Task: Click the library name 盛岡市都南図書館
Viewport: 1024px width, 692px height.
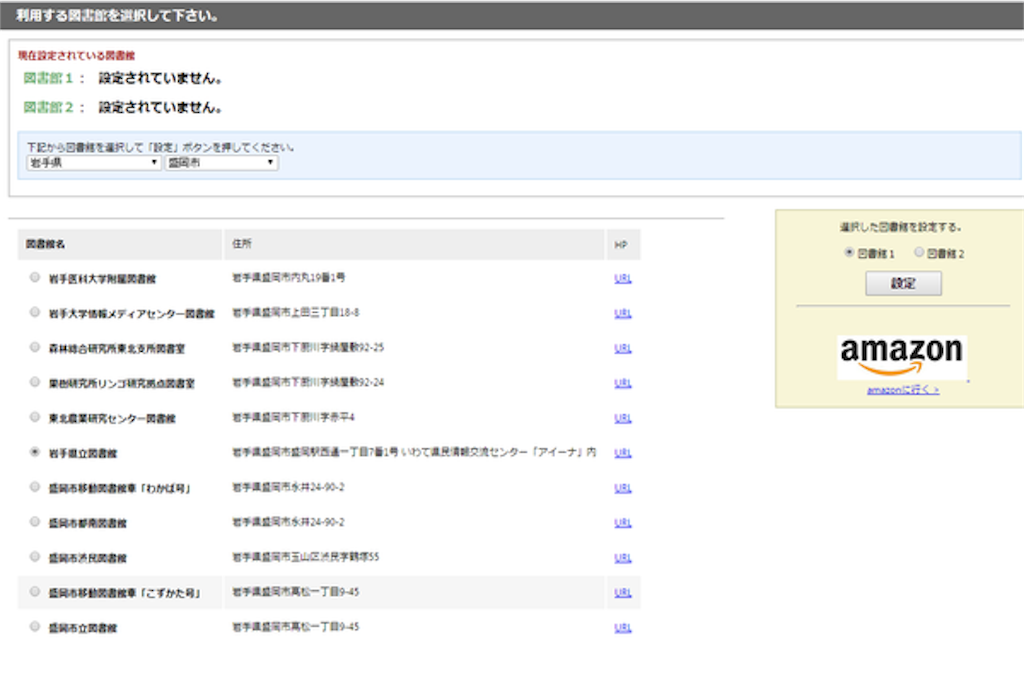Action: pyautogui.click(x=88, y=523)
